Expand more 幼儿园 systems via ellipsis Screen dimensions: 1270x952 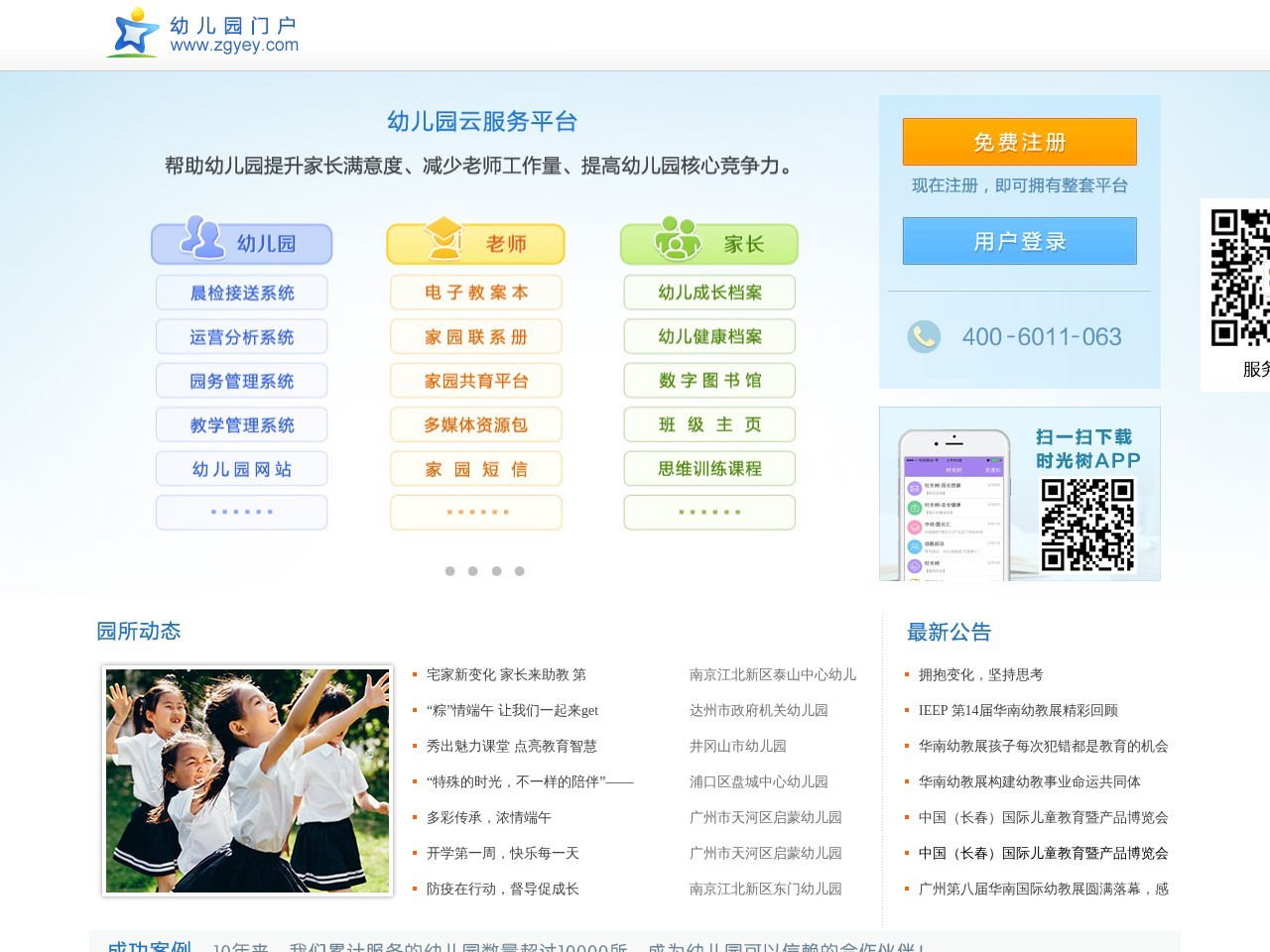(241, 512)
